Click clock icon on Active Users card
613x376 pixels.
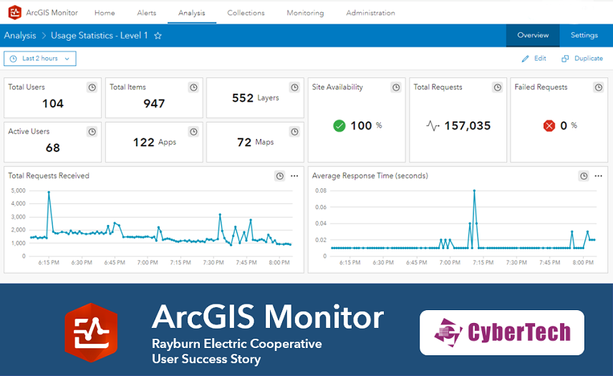[92, 132]
